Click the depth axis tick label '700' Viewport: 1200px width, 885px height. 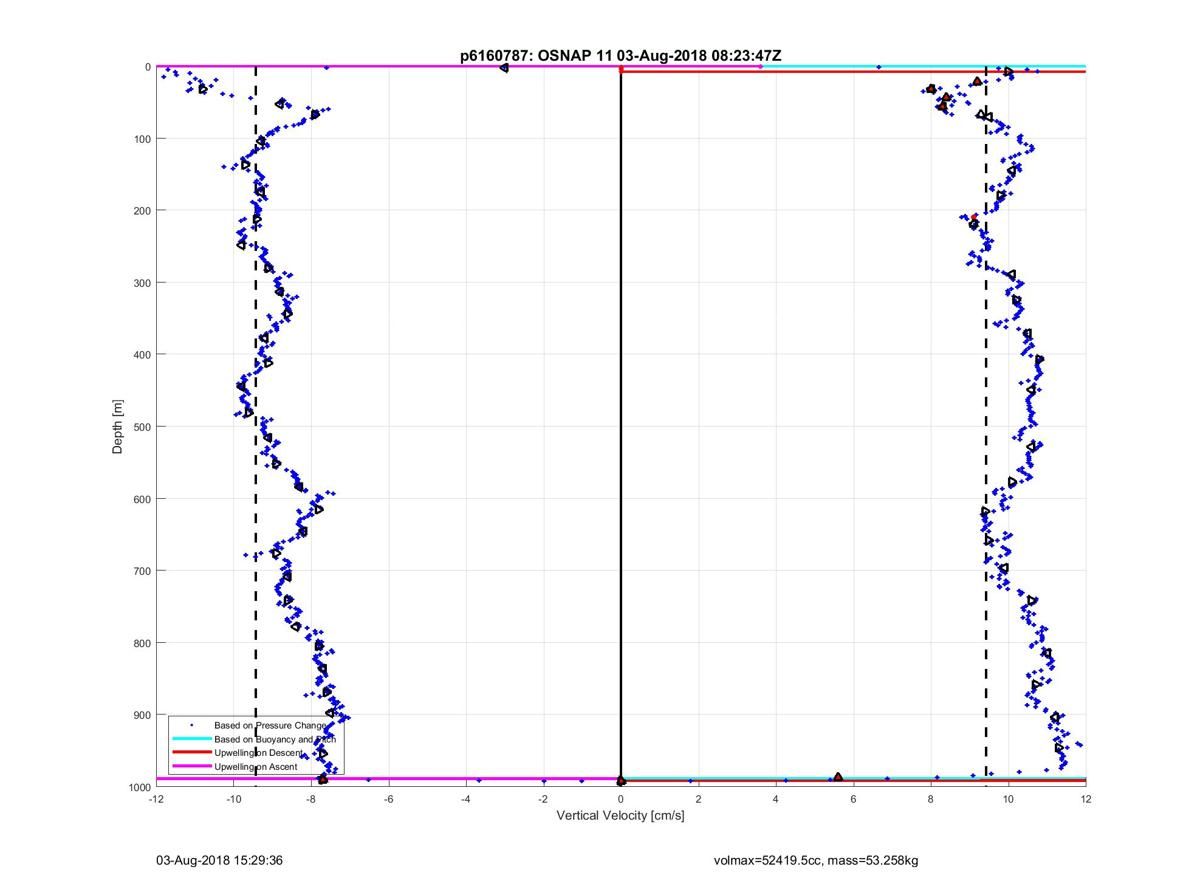point(141,571)
